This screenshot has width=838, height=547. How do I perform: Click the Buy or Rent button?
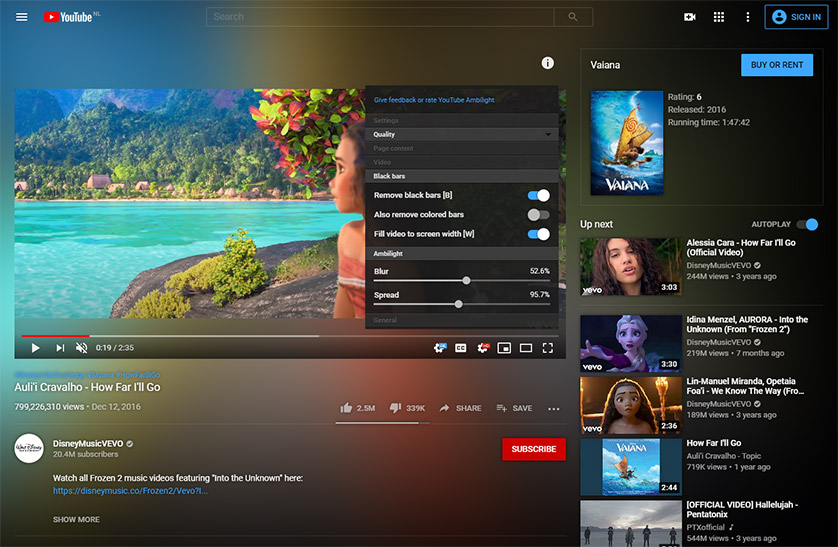click(777, 65)
